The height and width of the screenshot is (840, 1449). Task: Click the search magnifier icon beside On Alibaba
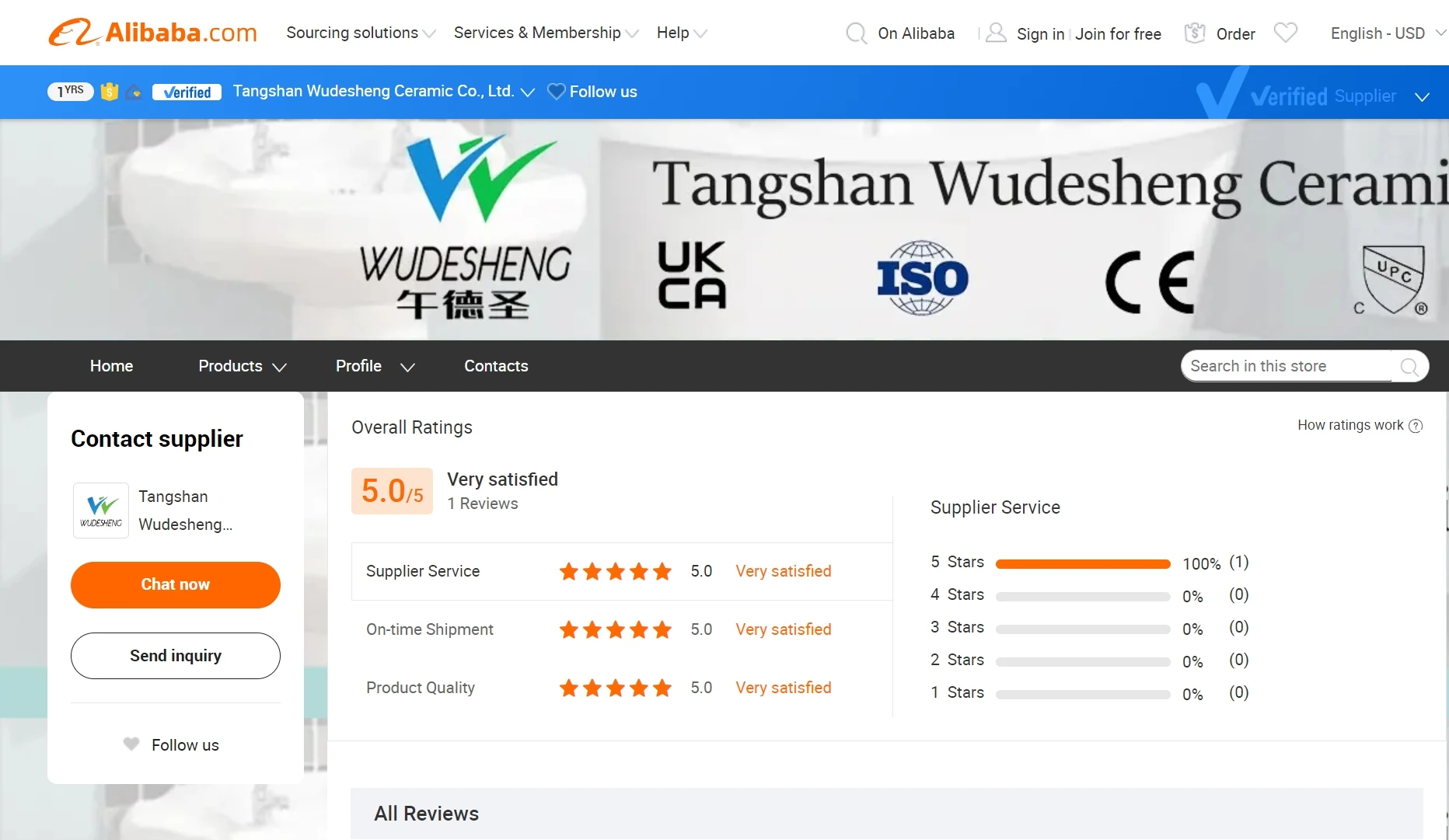pos(856,33)
